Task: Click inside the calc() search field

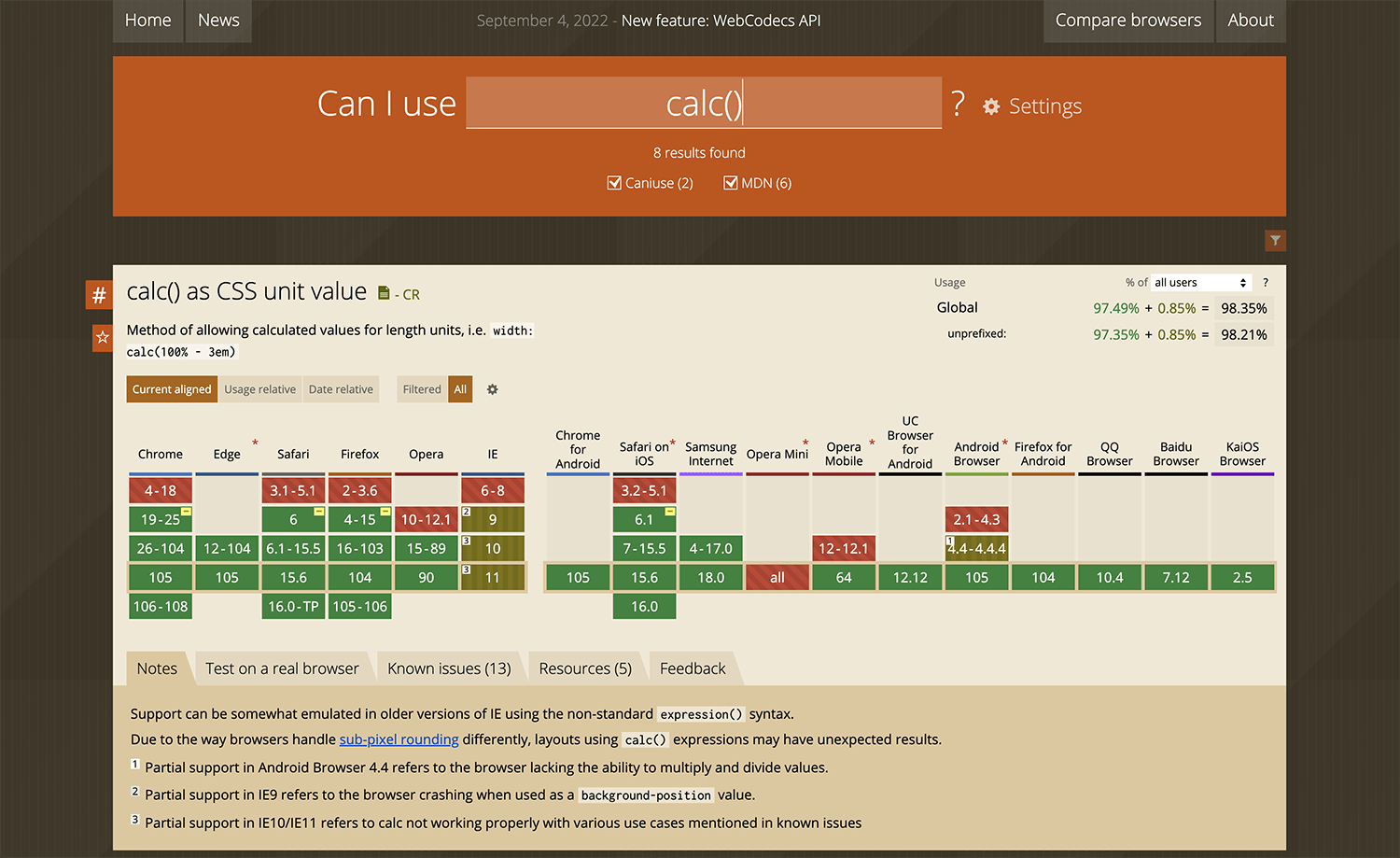Action: click(703, 103)
